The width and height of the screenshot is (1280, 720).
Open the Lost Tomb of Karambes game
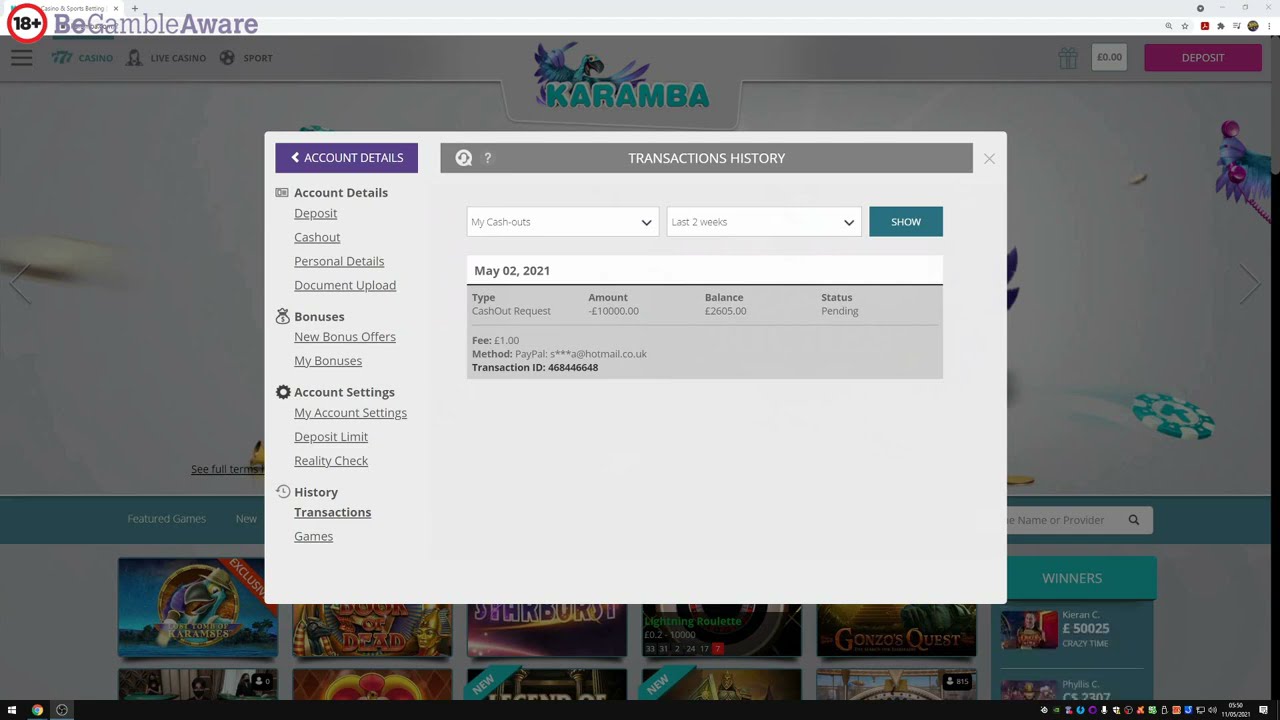(x=197, y=608)
